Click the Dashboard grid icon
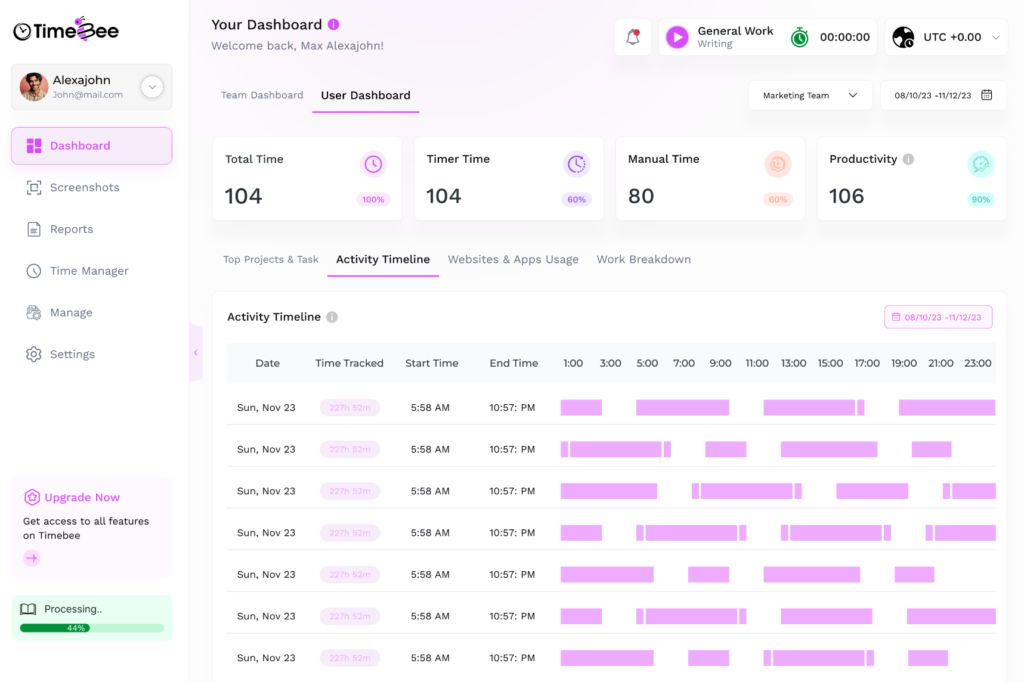 (34, 146)
